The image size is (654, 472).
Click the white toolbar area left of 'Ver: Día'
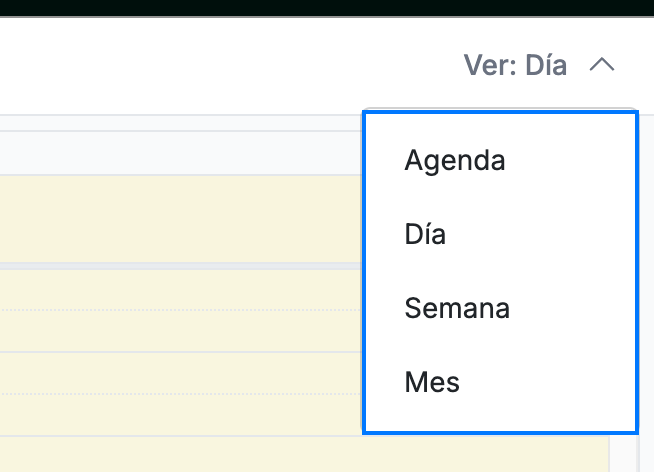[x=229, y=65]
